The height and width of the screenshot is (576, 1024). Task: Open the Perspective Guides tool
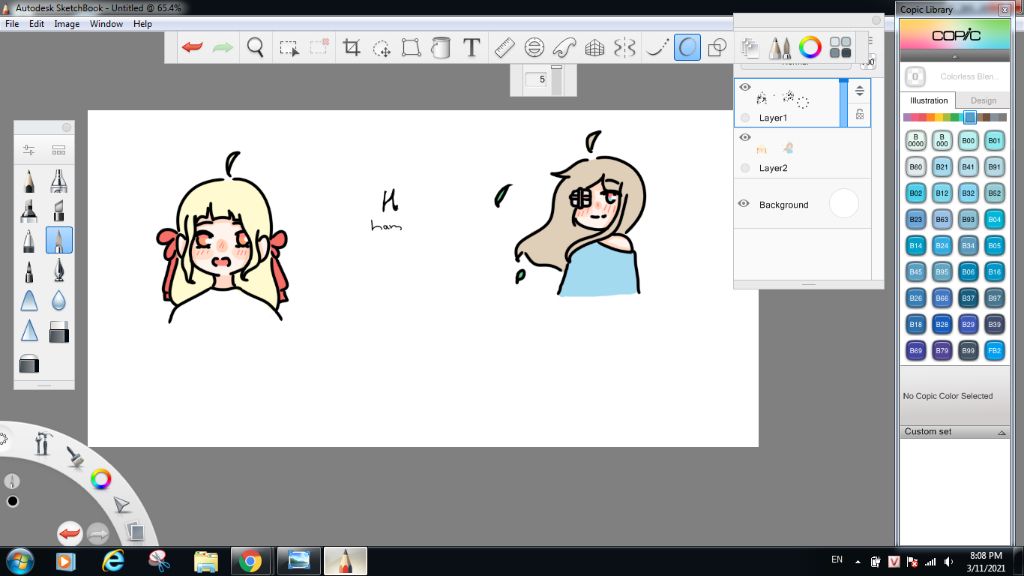pos(594,48)
